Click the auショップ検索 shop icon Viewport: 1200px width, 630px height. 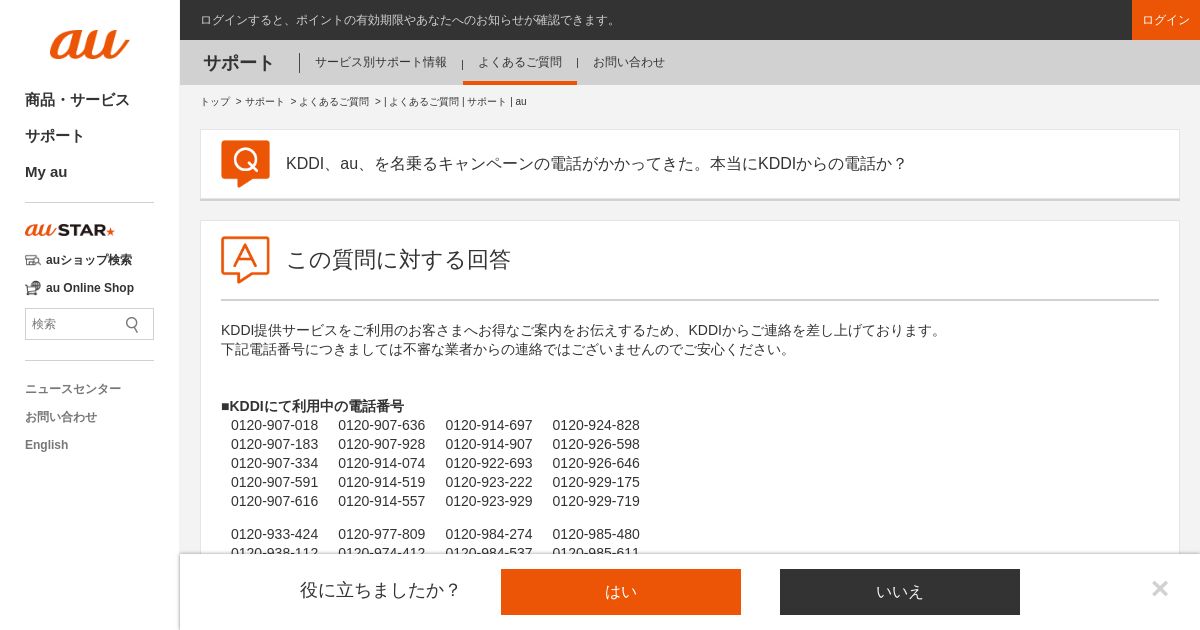pos(33,260)
